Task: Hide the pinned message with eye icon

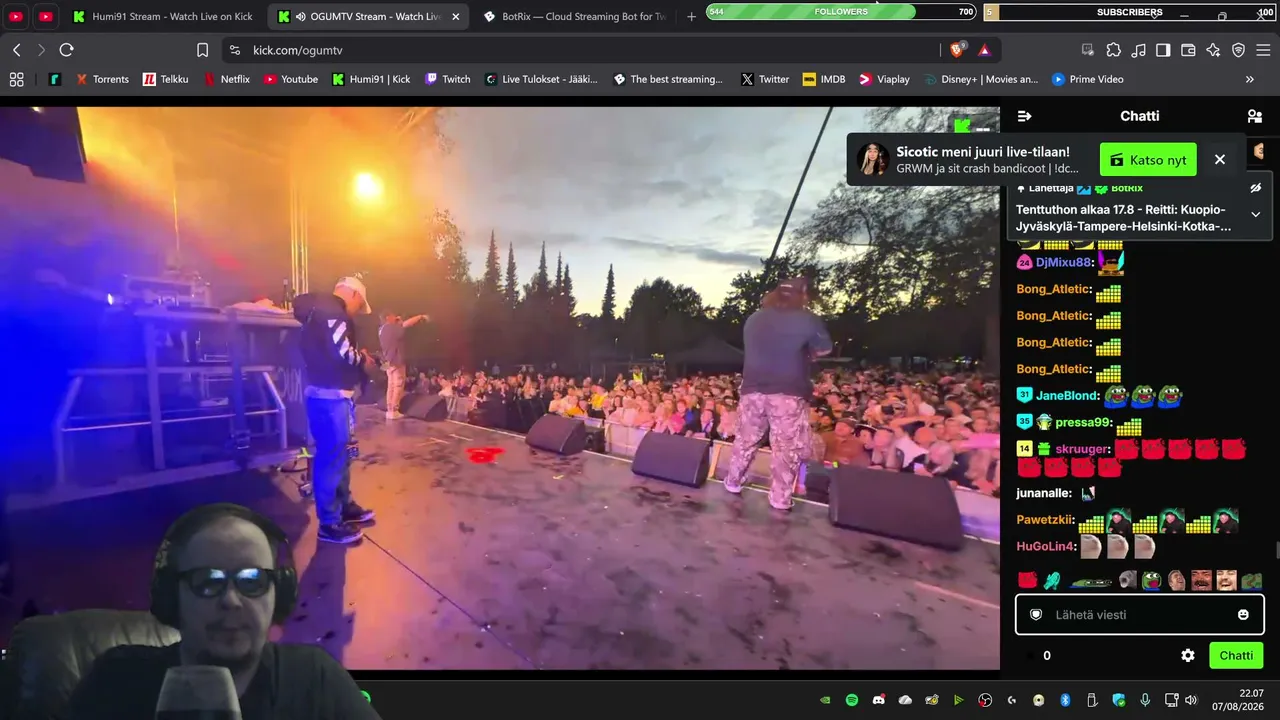Action: pos(1256,188)
